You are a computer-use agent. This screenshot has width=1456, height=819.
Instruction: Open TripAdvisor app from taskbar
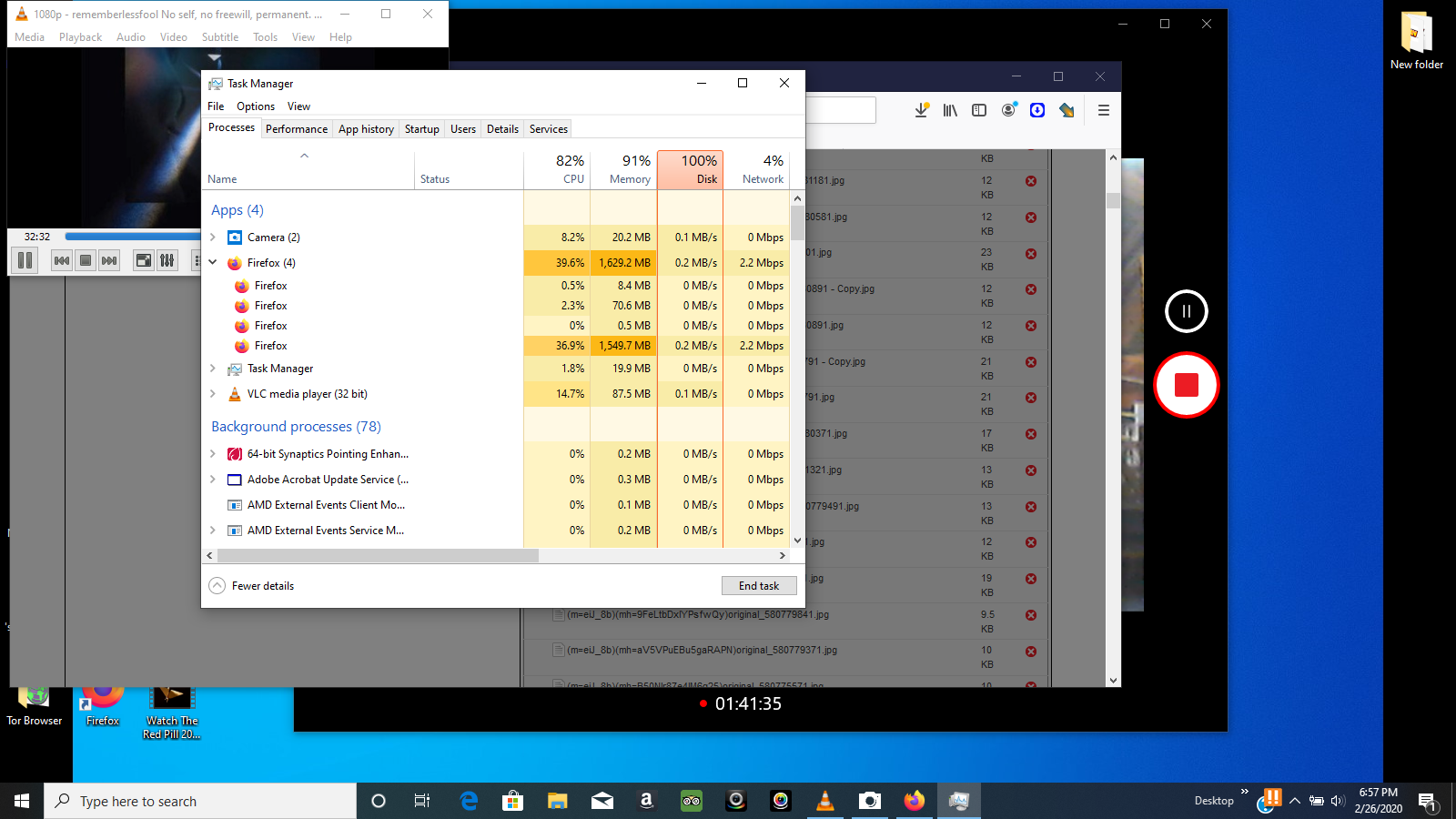[692, 801]
